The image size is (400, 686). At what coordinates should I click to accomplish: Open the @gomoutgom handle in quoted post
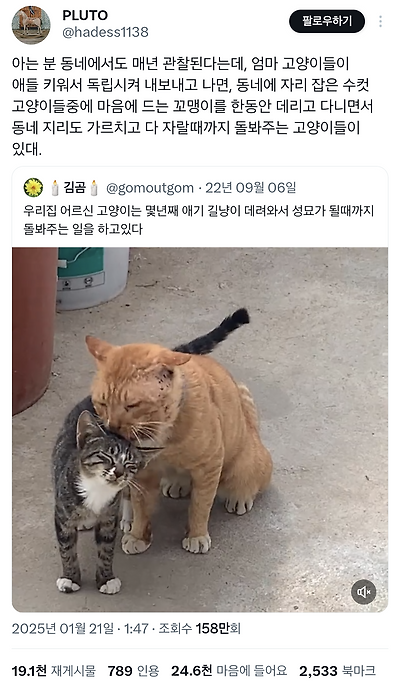[150, 188]
